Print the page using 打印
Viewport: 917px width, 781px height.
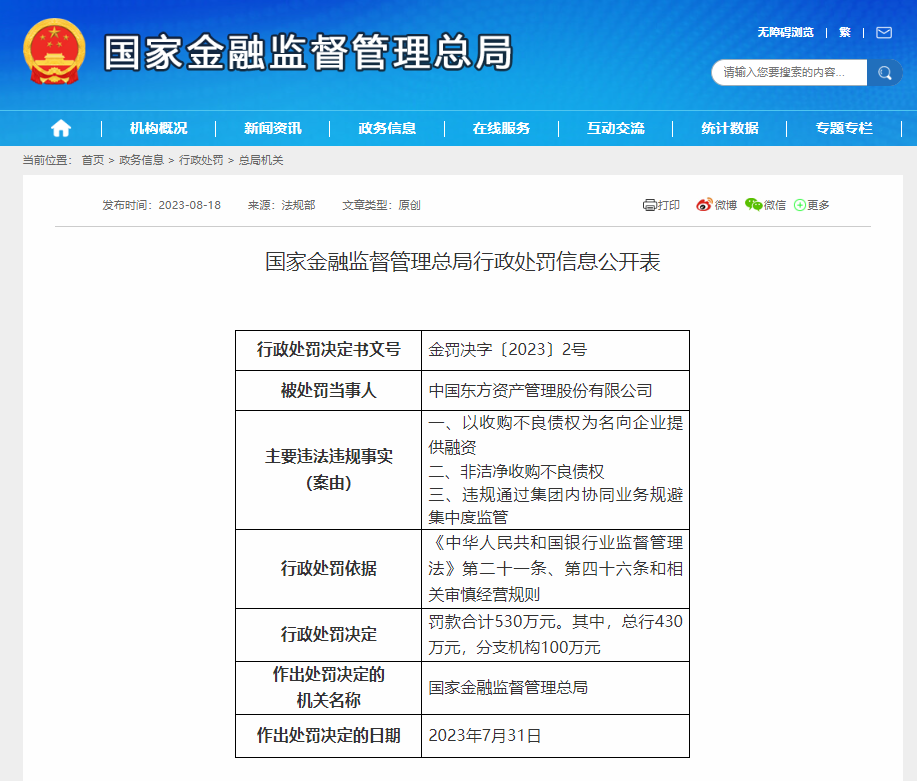pos(661,205)
